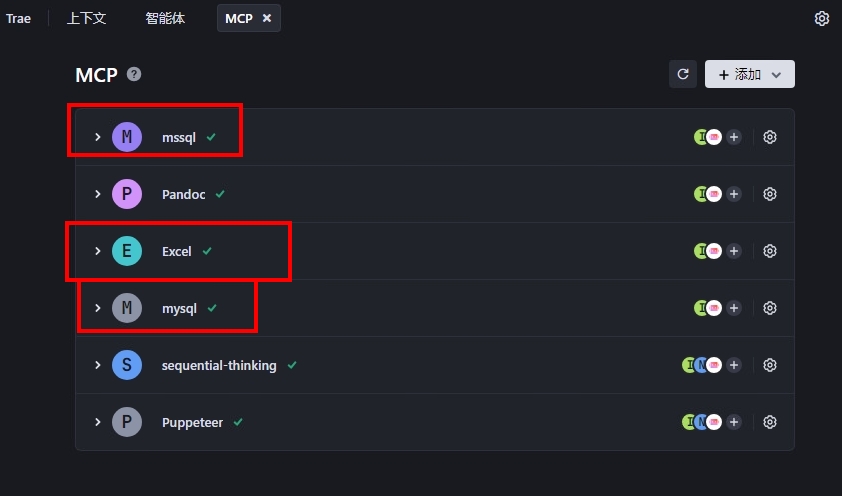This screenshot has height=496, width=842.
Task: Expand the sequential-thinking server details
Action: coord(98,365)
